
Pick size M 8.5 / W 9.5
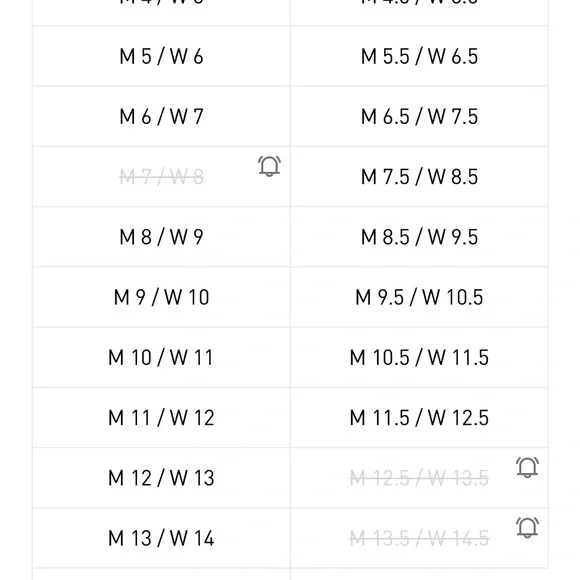point(419,237)
